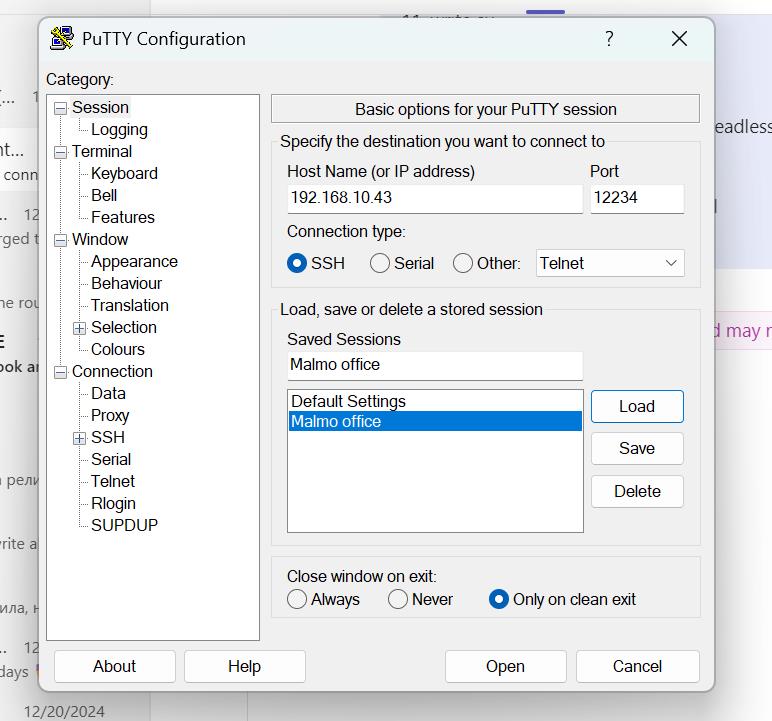
Task: Select the Other connection type radio
Action: [463, 263]
